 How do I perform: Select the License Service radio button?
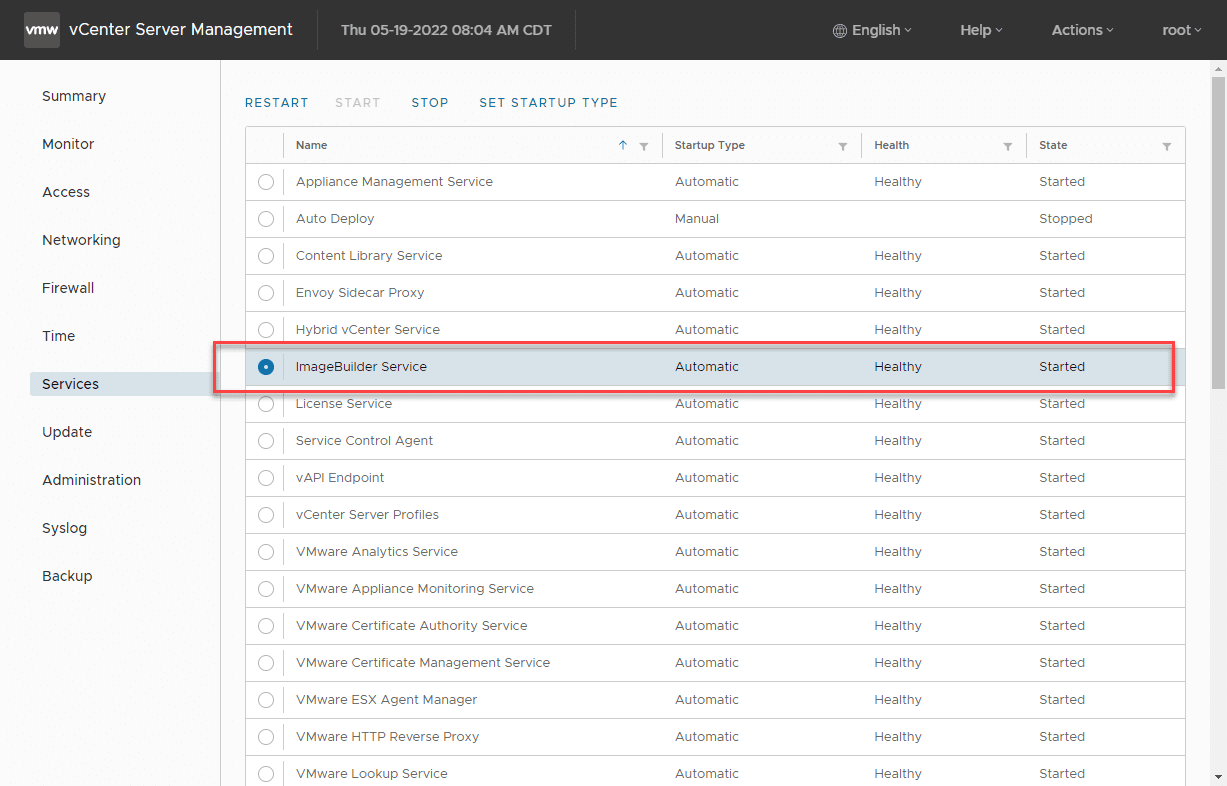pos(266,404)
